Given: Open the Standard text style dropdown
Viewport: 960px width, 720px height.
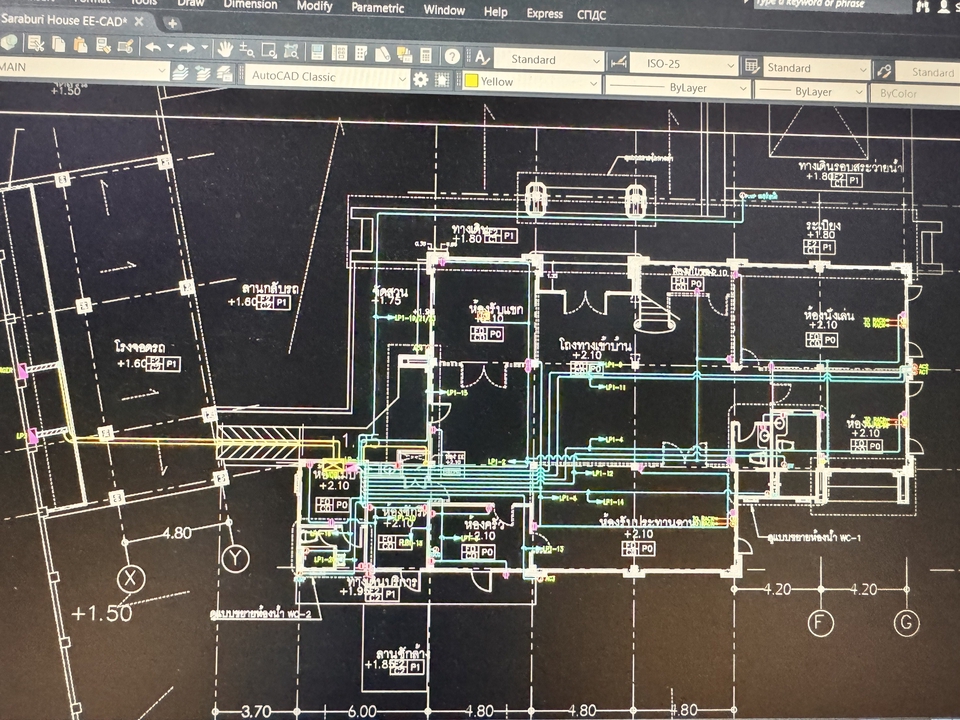Looking at the screenshot, I should [x=549, y=60].
